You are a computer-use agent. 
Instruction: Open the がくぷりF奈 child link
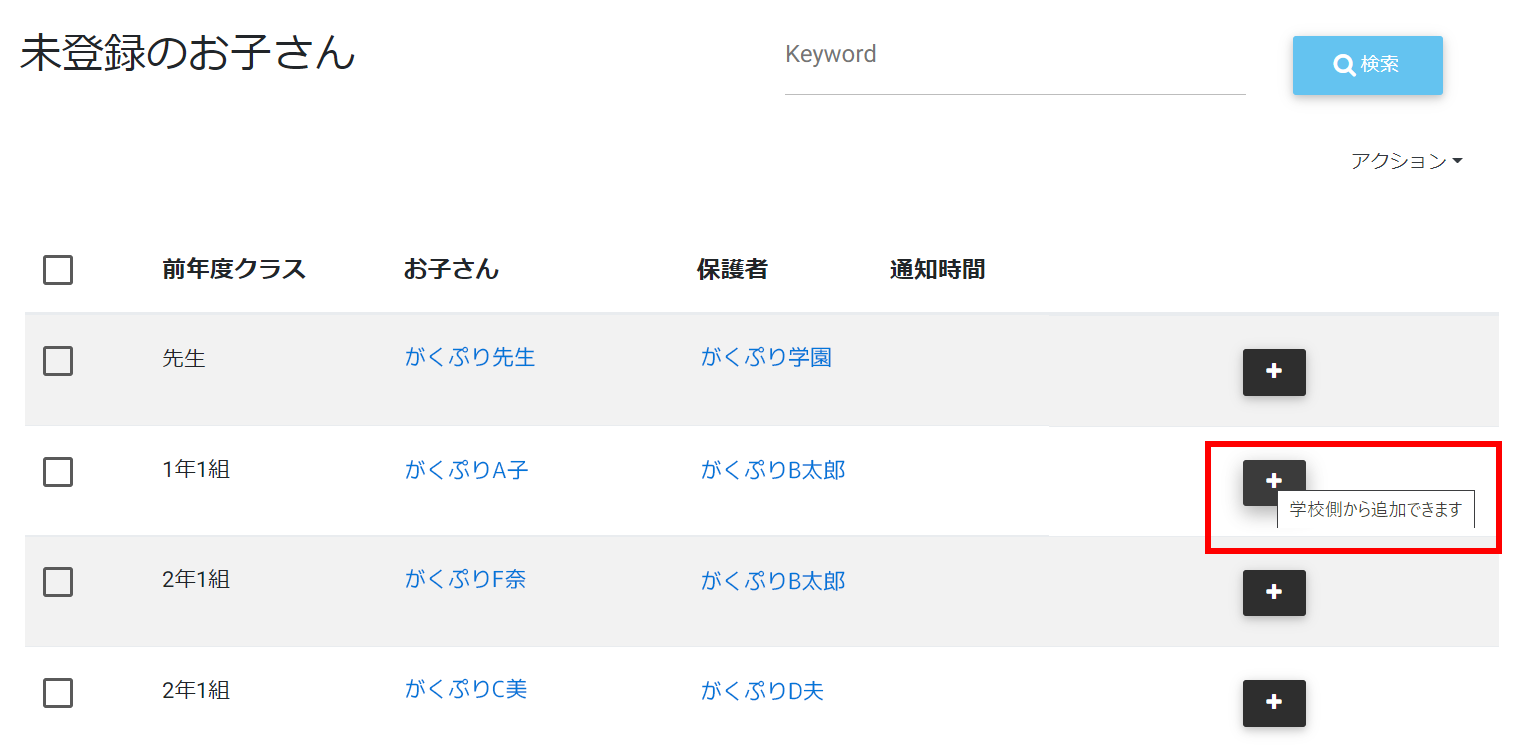click(x=465, y=579)
